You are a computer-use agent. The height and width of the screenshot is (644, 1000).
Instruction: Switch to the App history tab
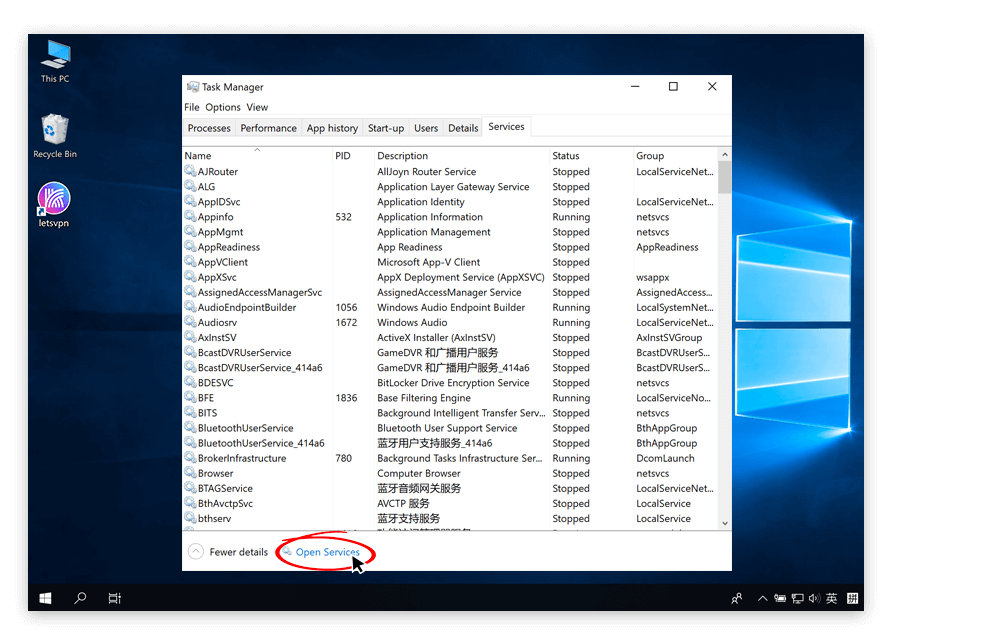click(x=332, y=128)
